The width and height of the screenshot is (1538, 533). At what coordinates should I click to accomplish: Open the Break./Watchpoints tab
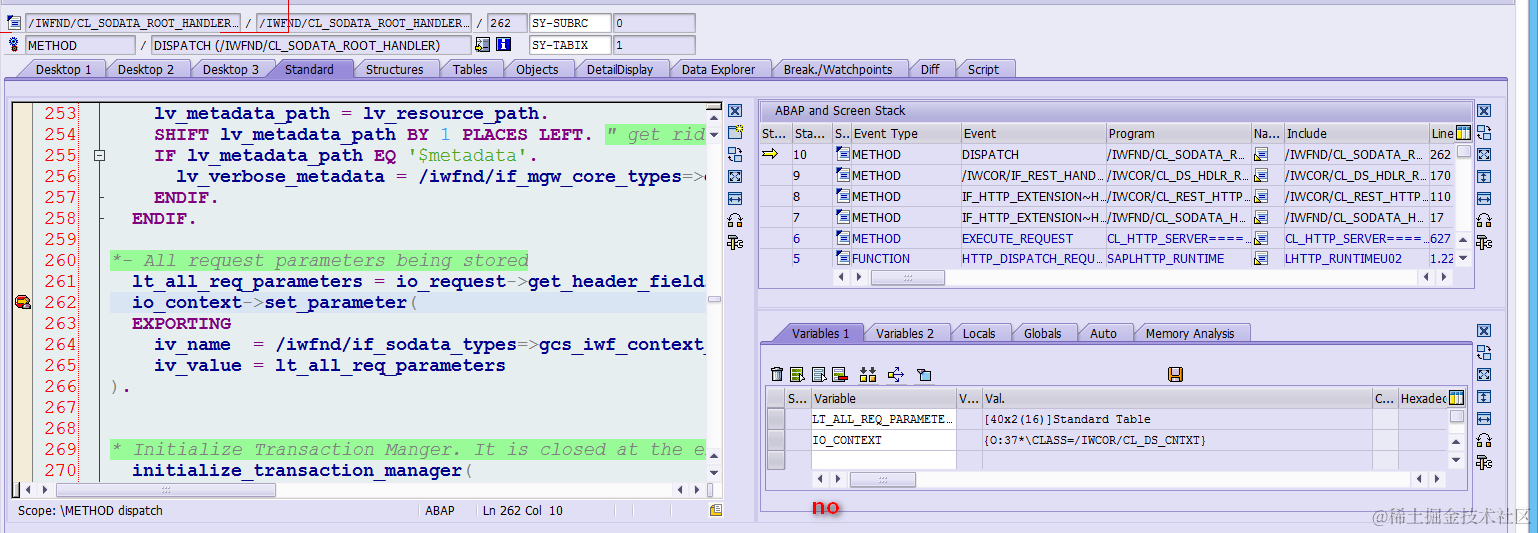coord(837,69)
